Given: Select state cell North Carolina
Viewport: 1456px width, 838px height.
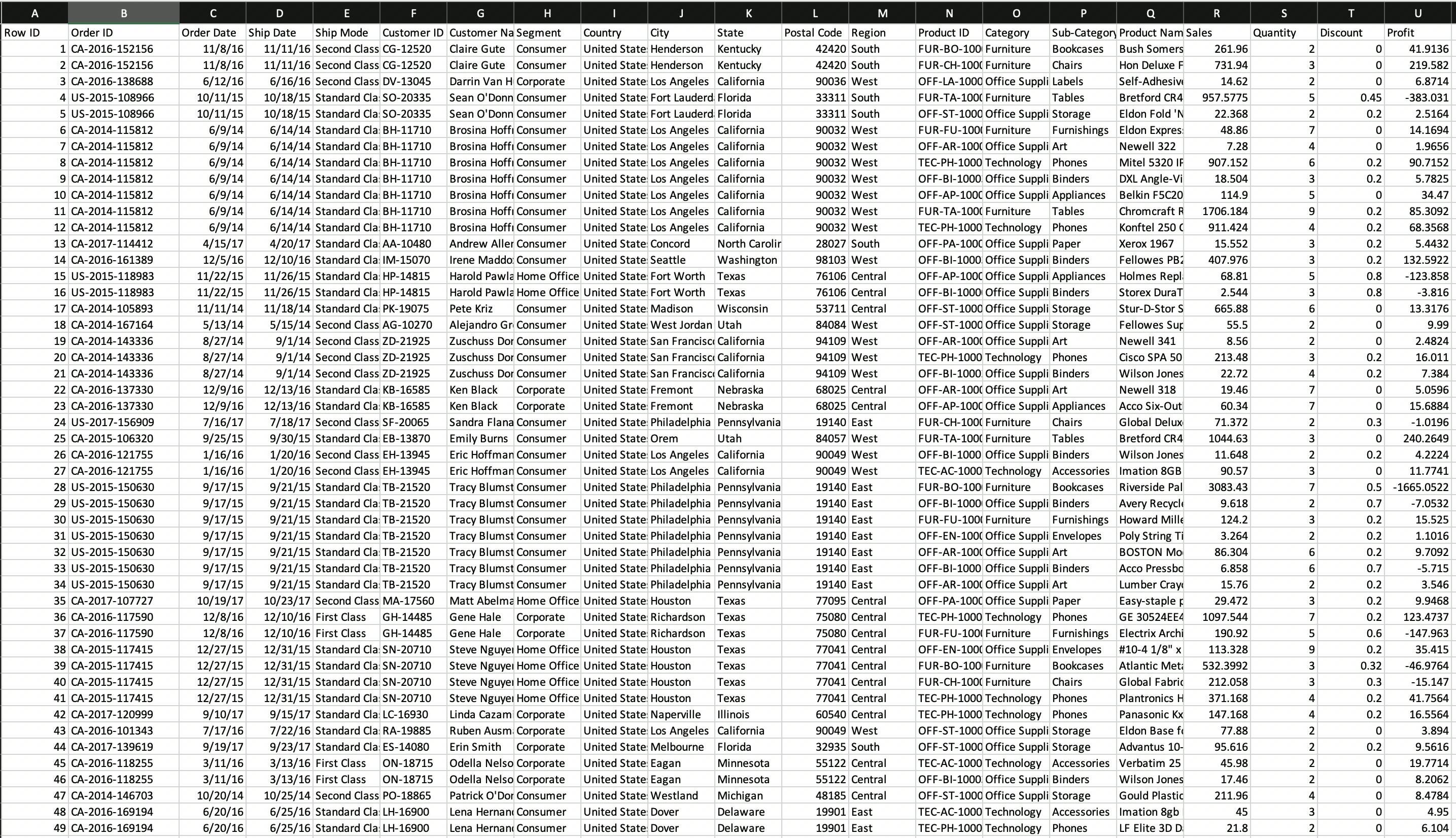Looking at the screenshot, I should pyautogui.click(x=748, y=243).
